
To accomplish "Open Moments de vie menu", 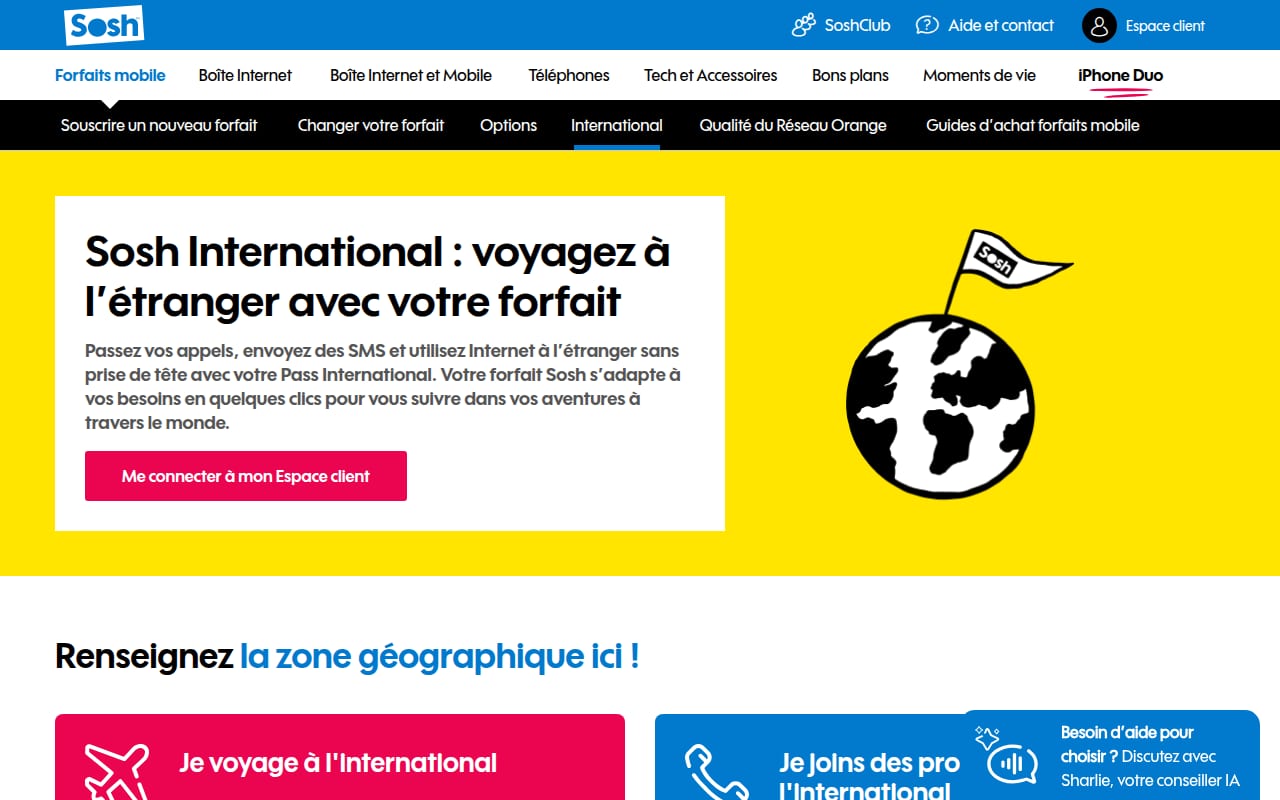I will (979, 75).
